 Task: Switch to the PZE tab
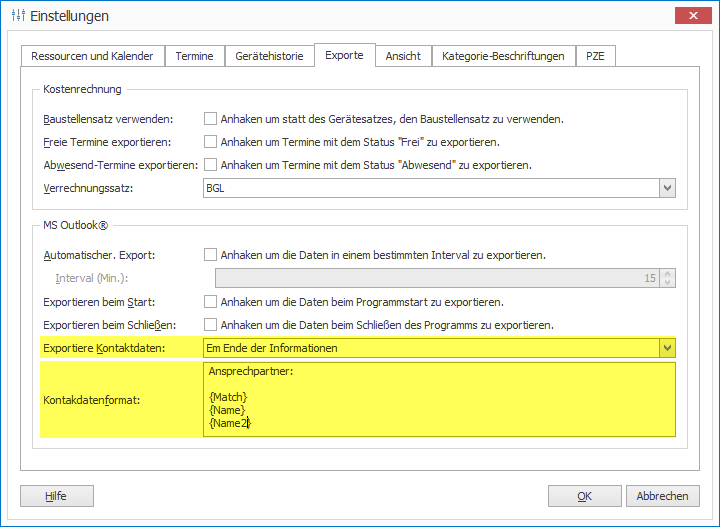(595, 56)
